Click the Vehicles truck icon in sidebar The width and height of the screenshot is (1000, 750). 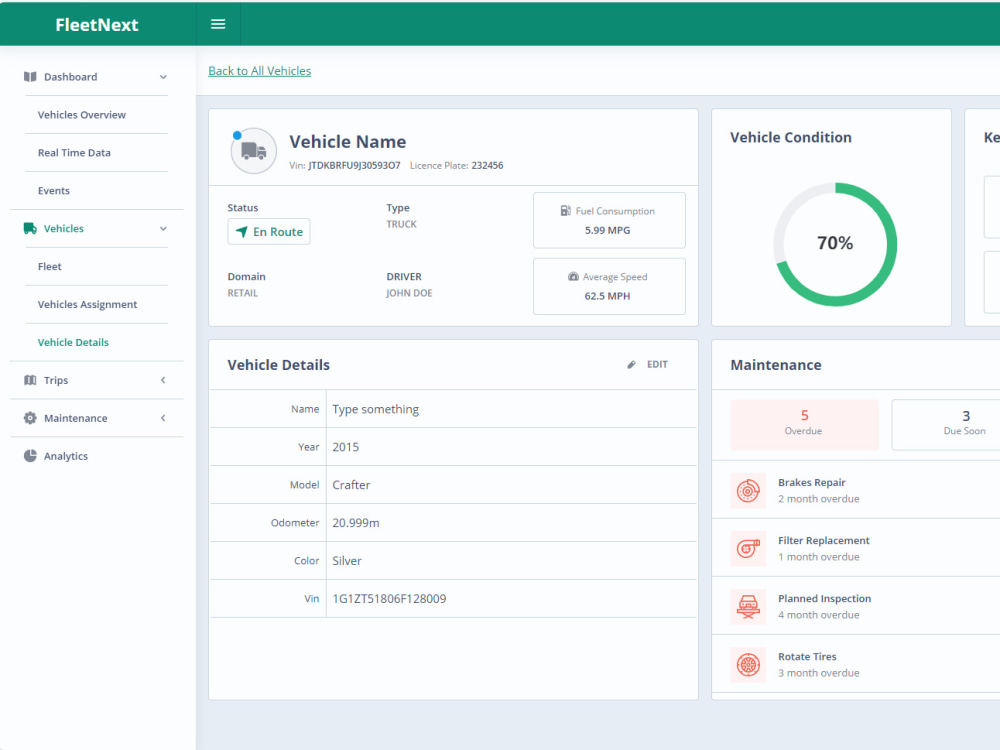coord(30,228)
